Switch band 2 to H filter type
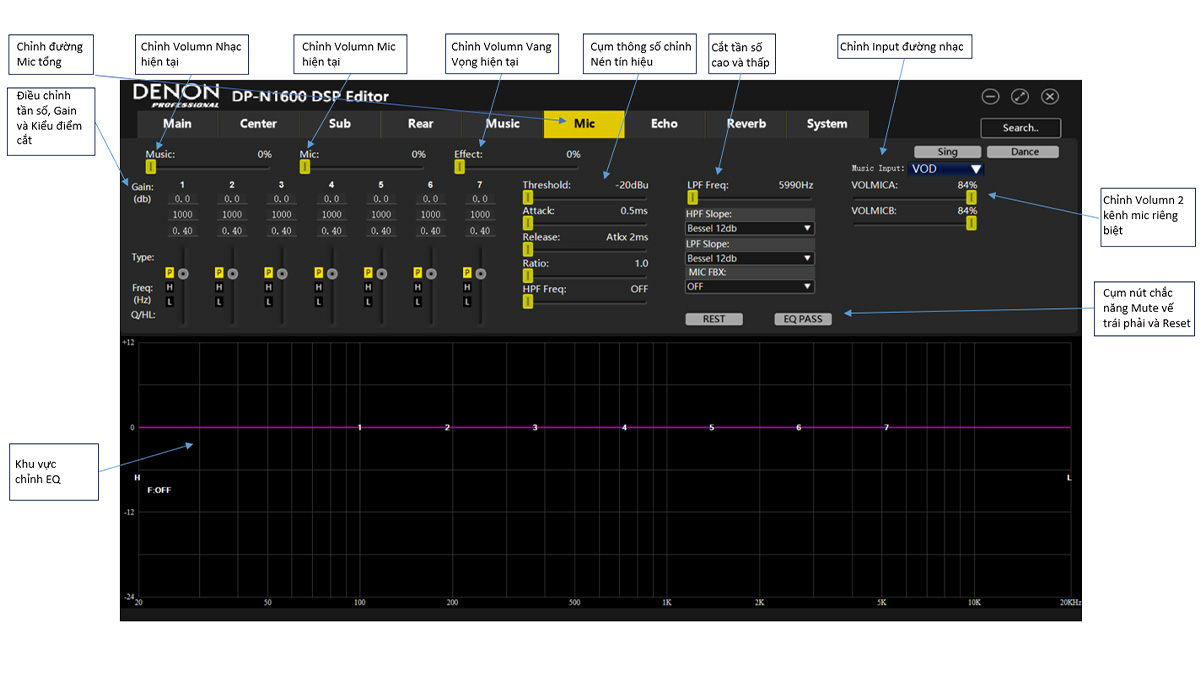Viewport: 1200px width, 686px height. (219, 287)
